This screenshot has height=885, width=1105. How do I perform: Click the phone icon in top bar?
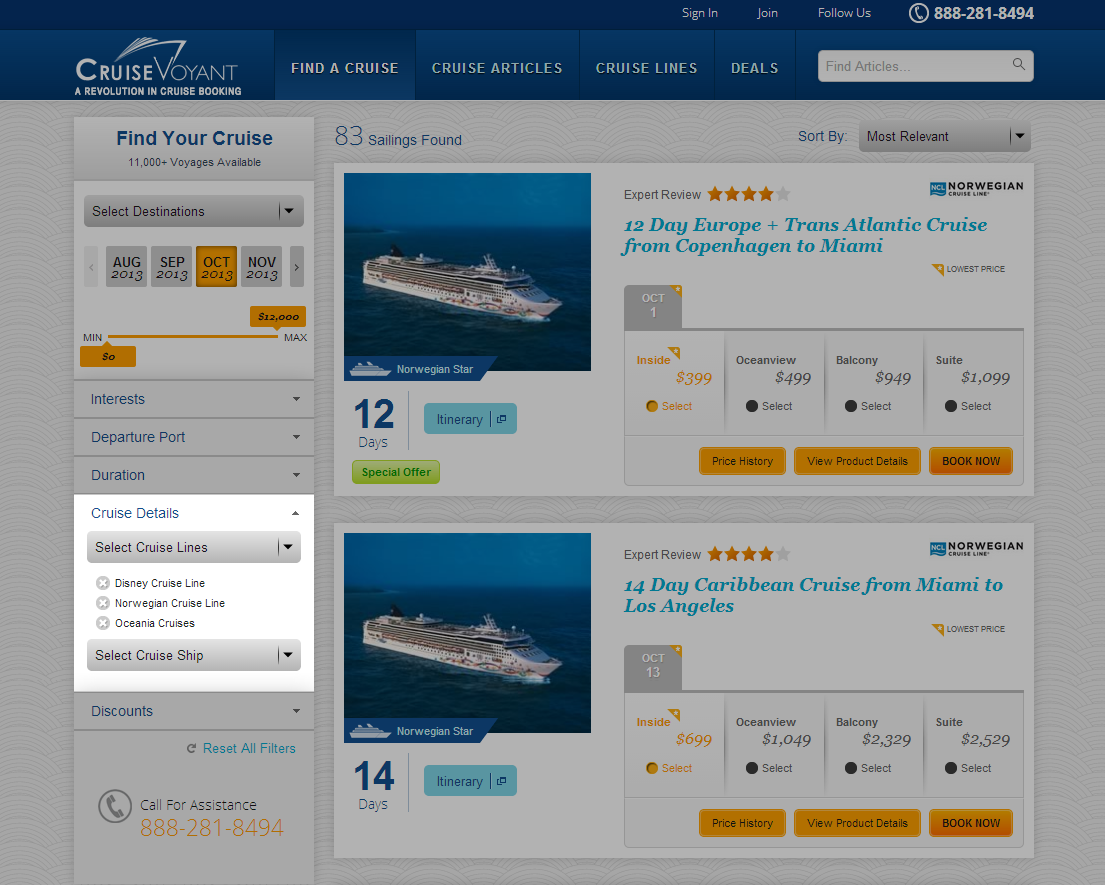click(918, 13)
